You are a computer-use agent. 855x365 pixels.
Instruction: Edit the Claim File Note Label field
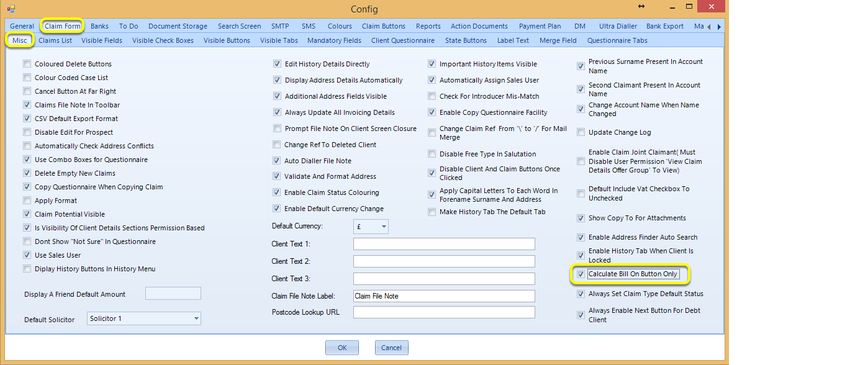pos(444,296)
